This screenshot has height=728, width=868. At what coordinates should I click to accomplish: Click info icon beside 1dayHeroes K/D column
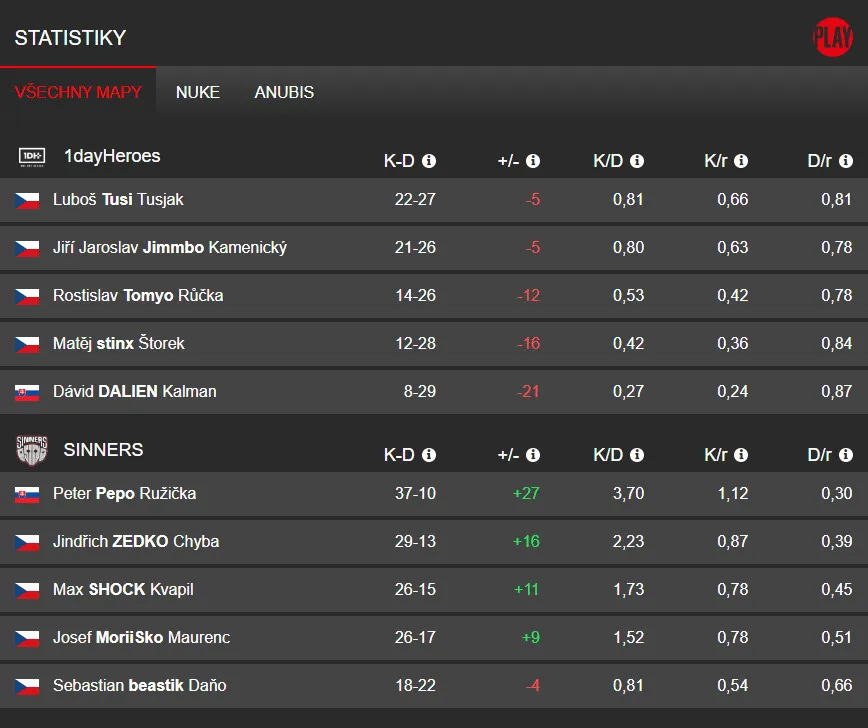[x=637, y=161]
